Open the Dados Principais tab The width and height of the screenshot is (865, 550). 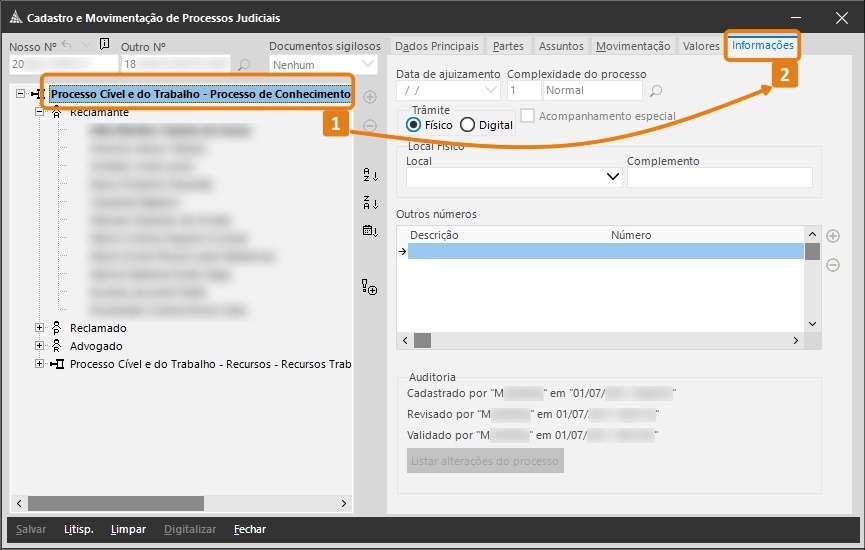[x=436, y=46]
